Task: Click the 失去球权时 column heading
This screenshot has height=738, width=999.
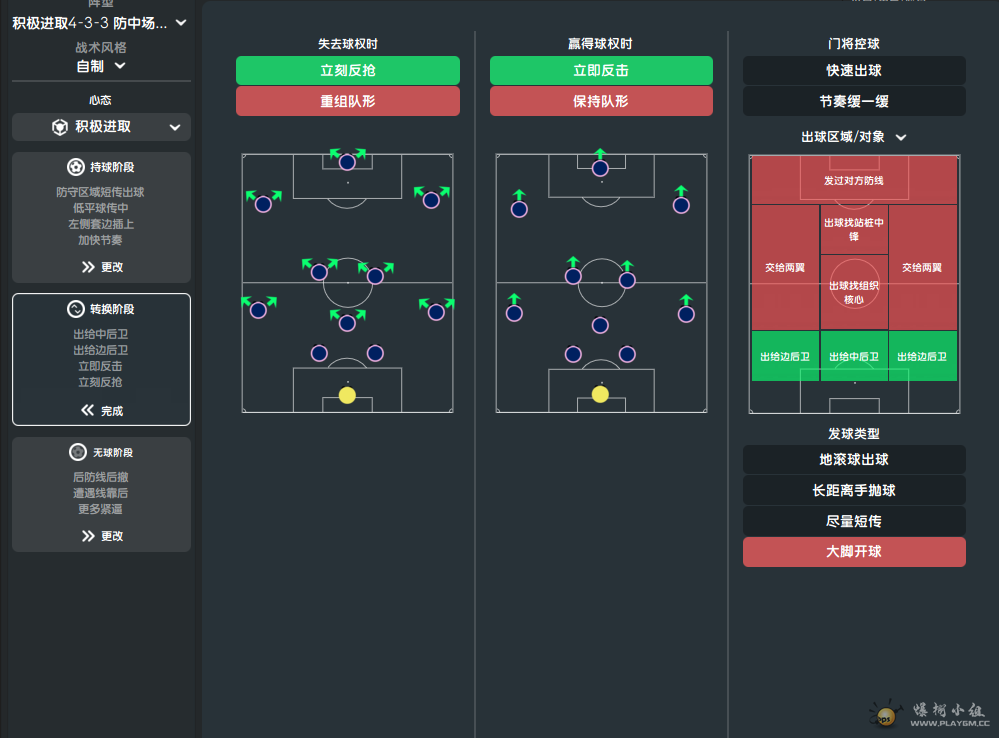Action: 348,44
